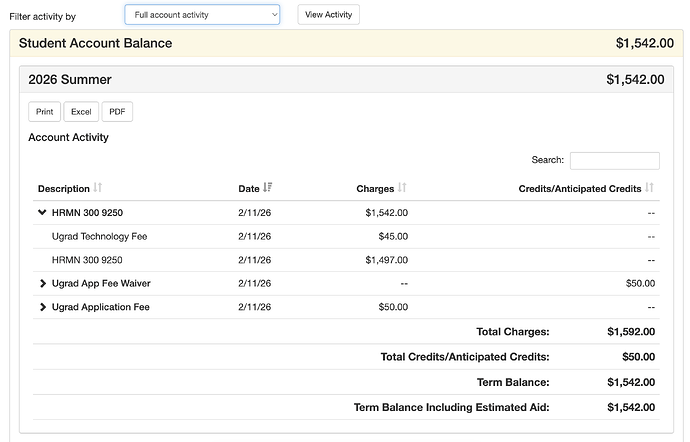Collapse the expanded HRMN 300 9250 row chevron
The image size is (690, 442).
coord(42,212)
